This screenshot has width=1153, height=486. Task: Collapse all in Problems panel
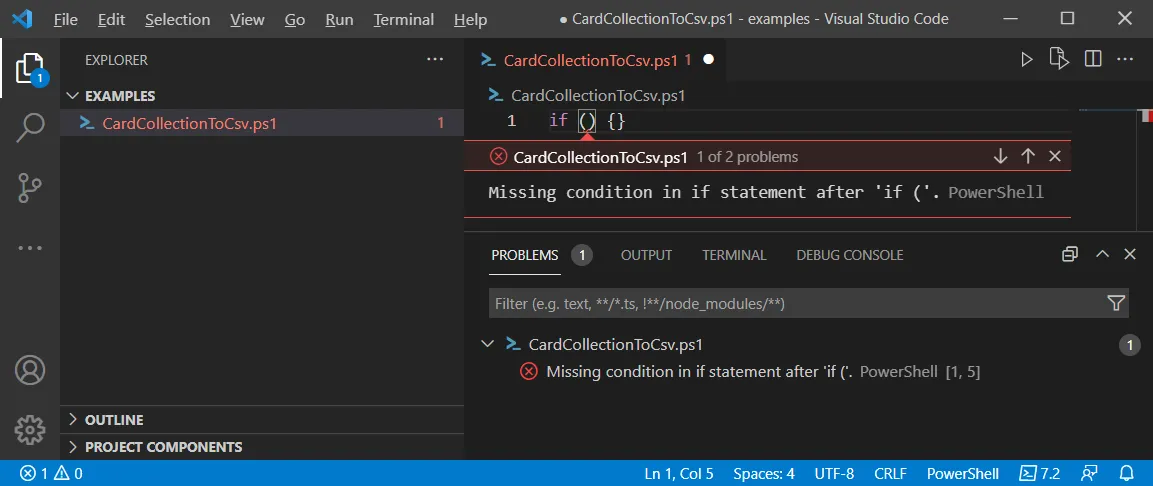point(1070,254)
